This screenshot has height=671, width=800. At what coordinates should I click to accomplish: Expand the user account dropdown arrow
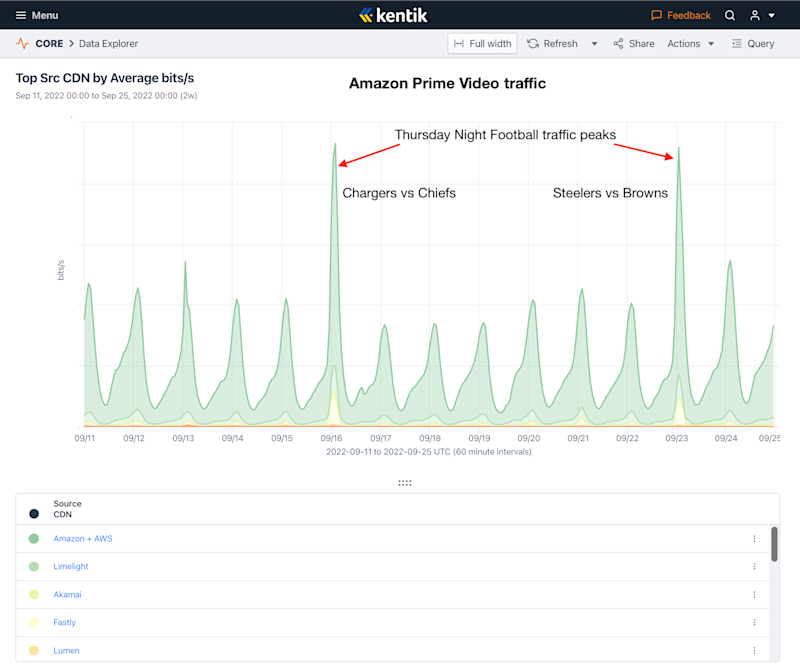[771, 16]
